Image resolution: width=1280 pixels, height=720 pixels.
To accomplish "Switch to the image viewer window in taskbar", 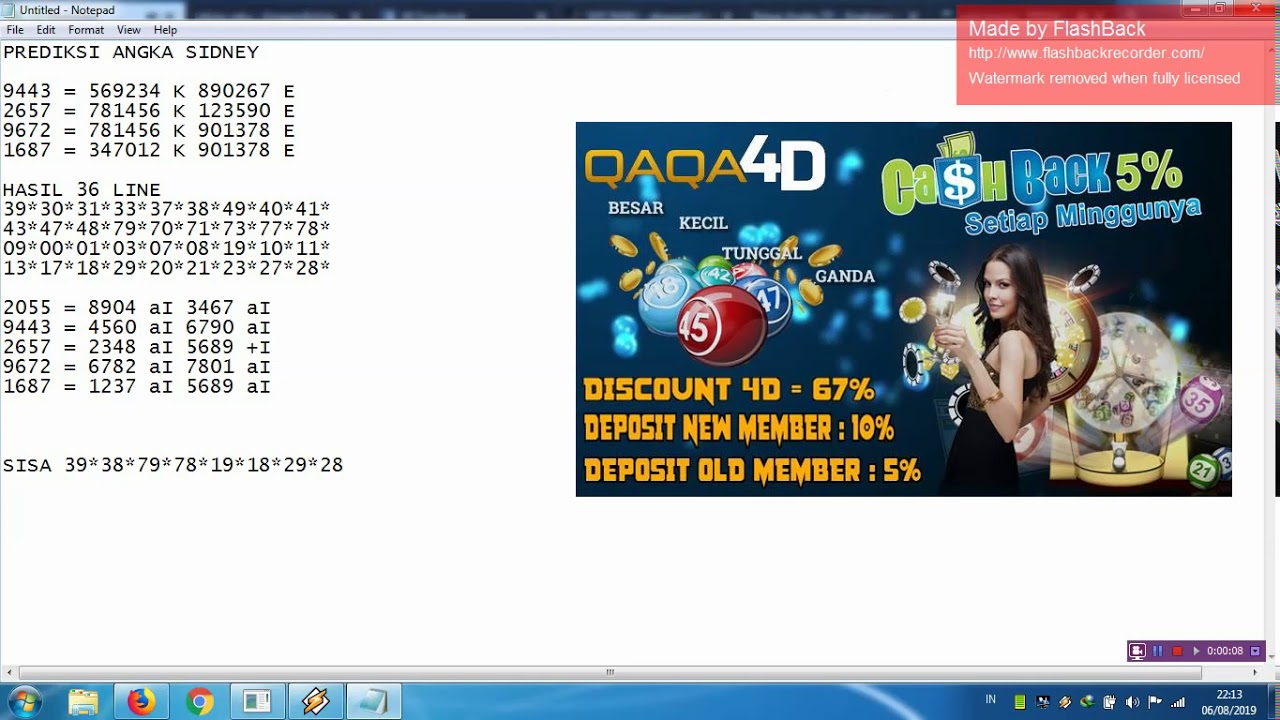I will point(257,702).
